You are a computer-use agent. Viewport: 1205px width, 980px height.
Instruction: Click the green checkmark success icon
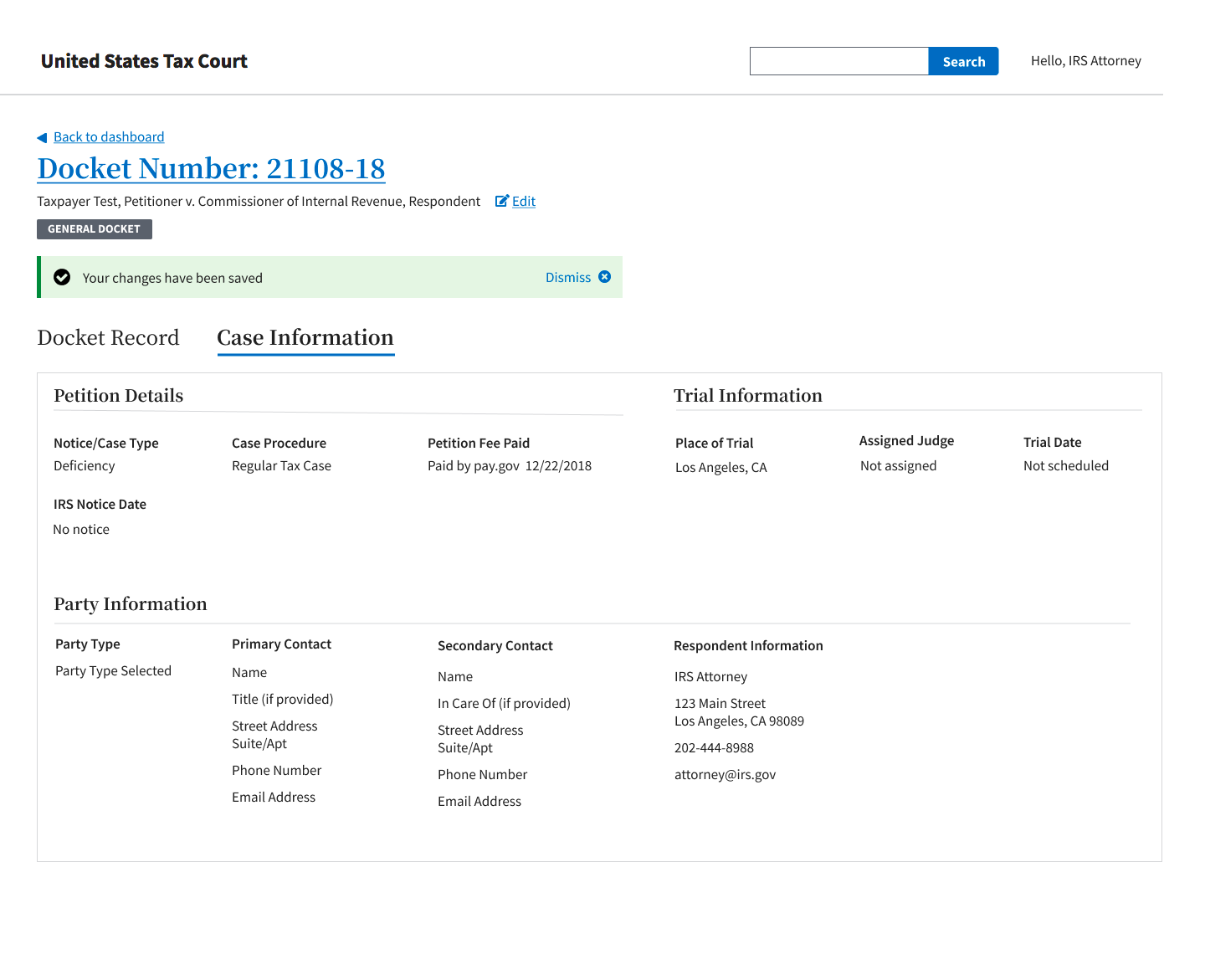[x=62, y=277]
